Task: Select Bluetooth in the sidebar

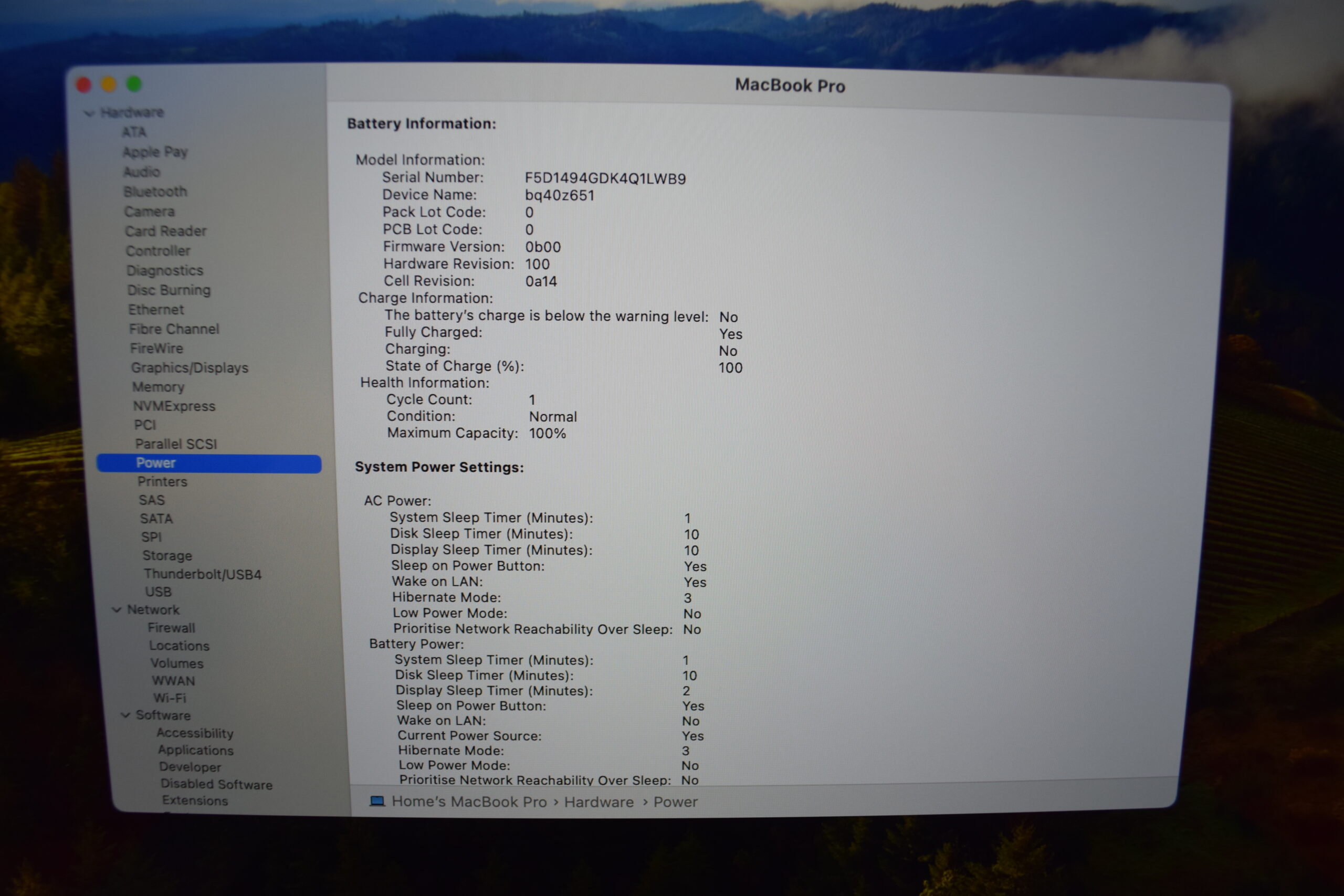Action: pyautogui.click(x=155, y=192)
